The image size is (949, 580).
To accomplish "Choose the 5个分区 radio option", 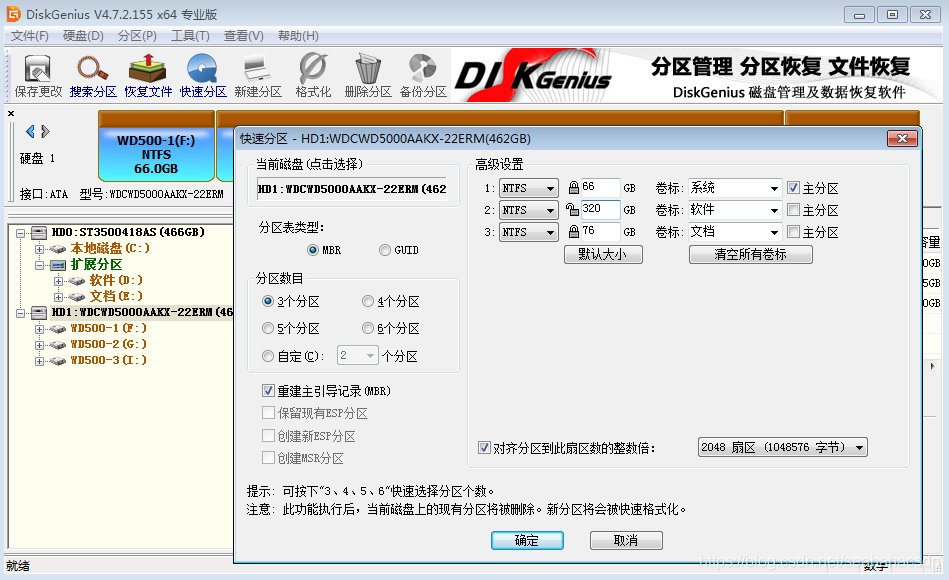I will (x=268, y=328).
